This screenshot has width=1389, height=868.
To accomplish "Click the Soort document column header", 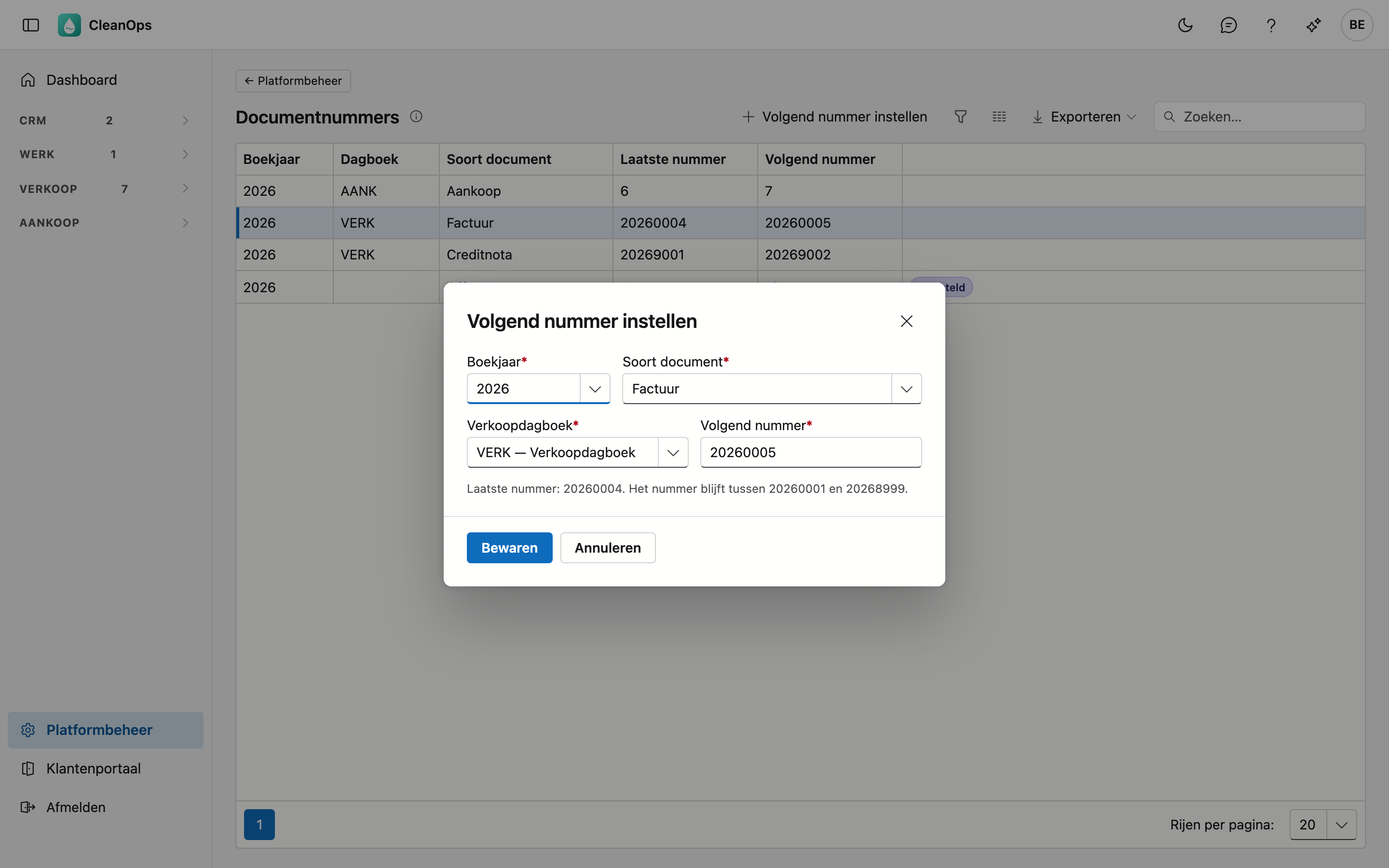I will click(526, 159).
